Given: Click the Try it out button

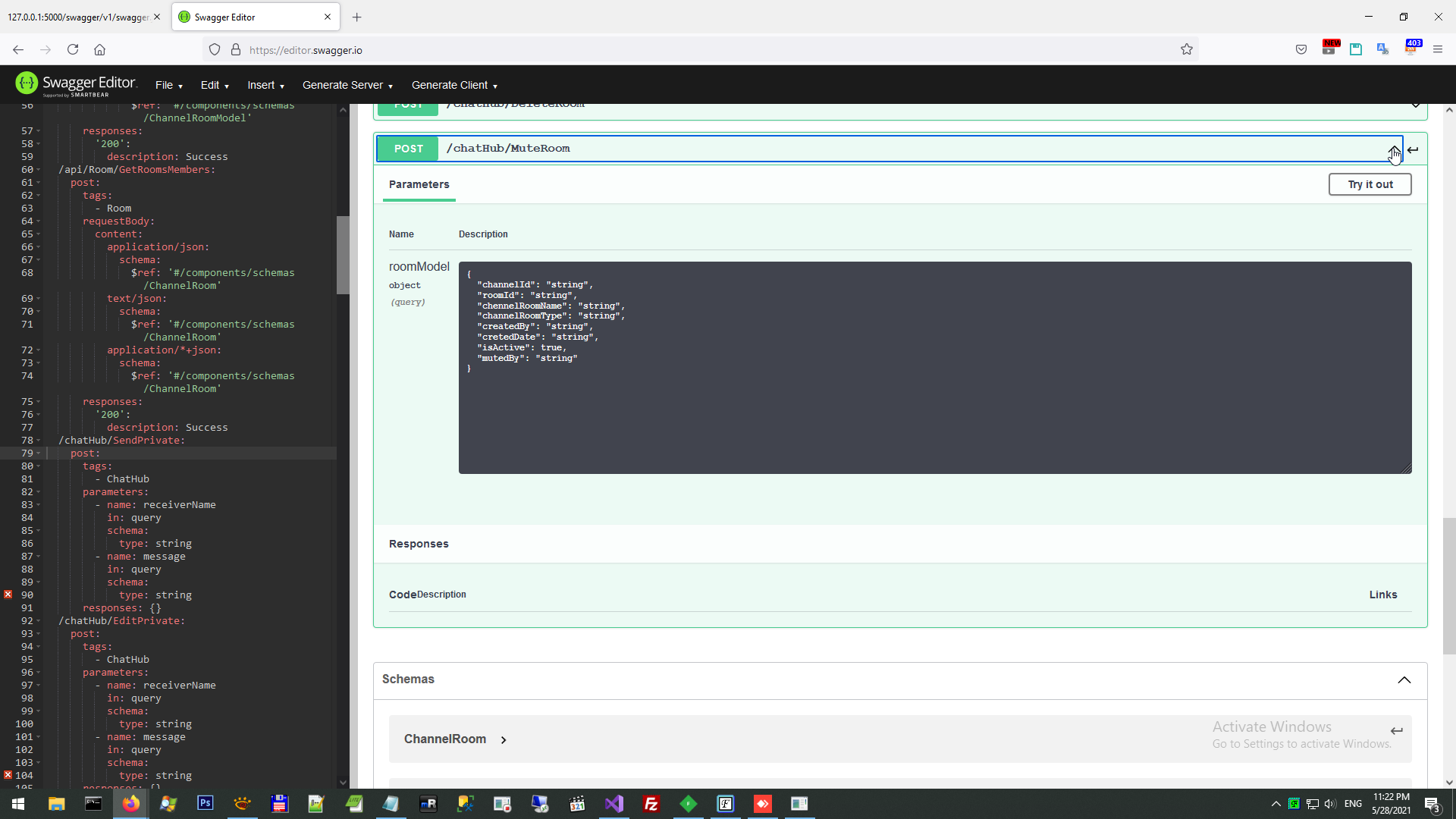Looking at the screenshot, I should (x=1370, y=184).
